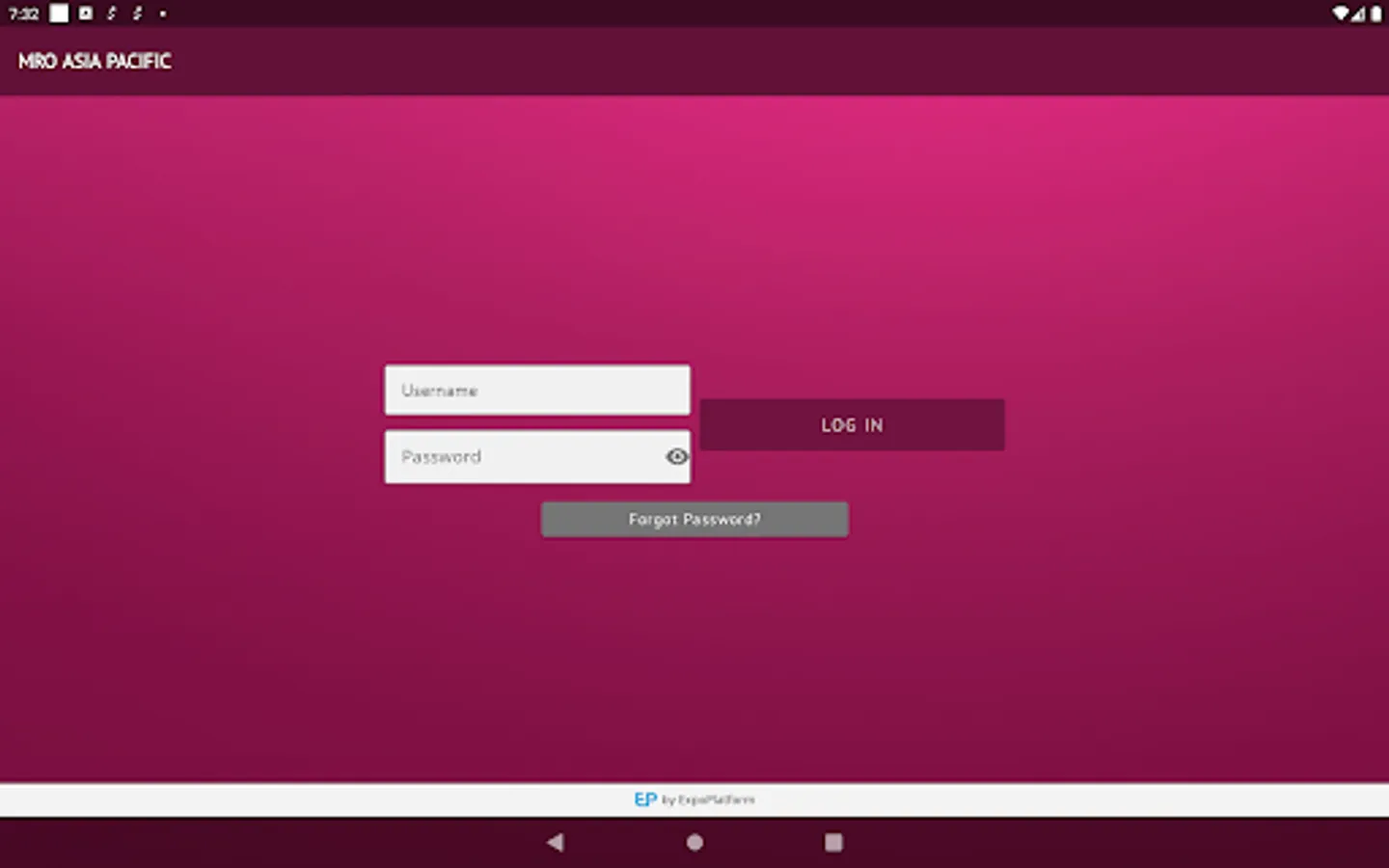Tap the MRO ASIA PACIFIC title
The image size is (1389, 868).
[x=95, y=61]
